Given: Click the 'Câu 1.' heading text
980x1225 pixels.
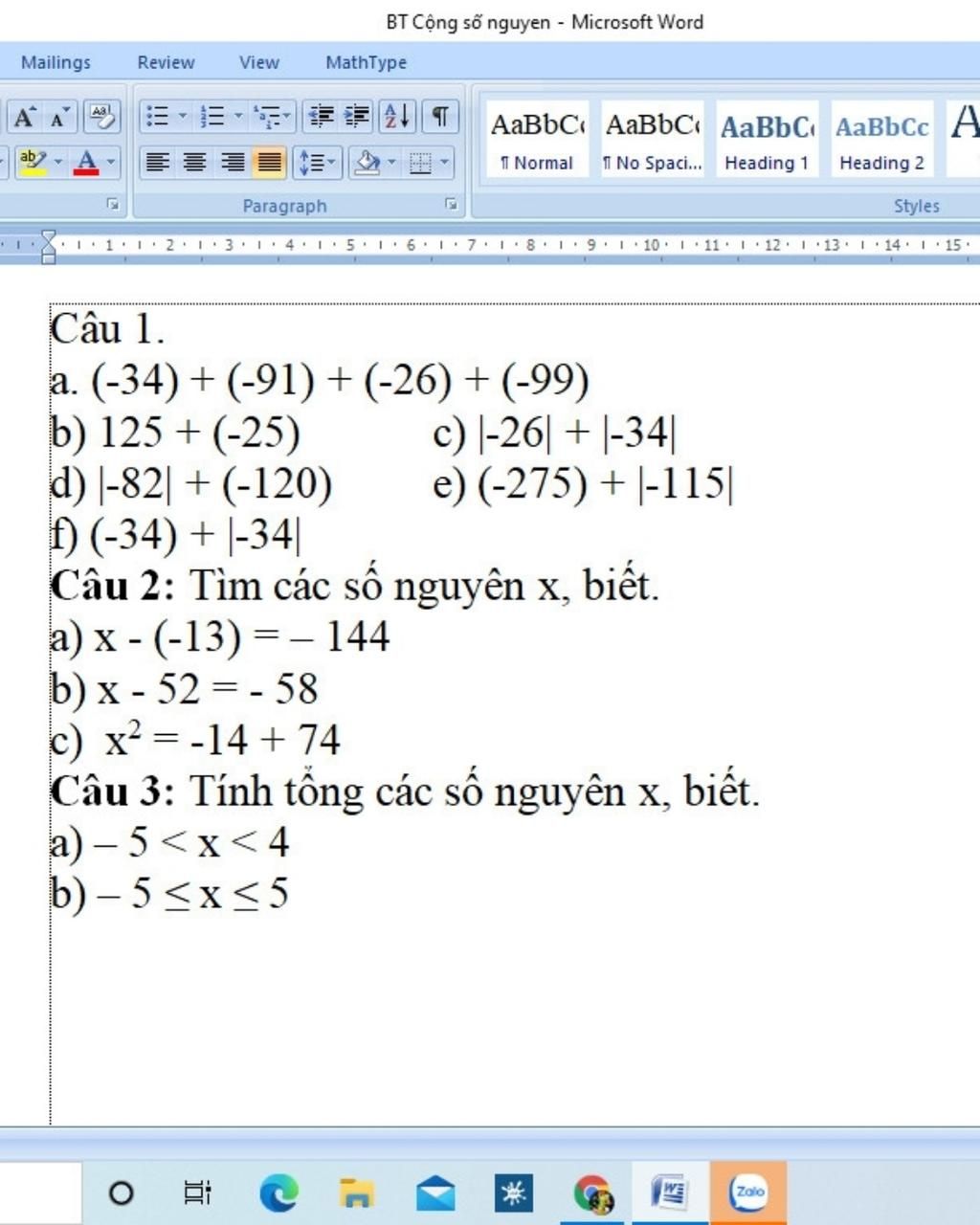Looking at the screenshot, I should (107, 329).
